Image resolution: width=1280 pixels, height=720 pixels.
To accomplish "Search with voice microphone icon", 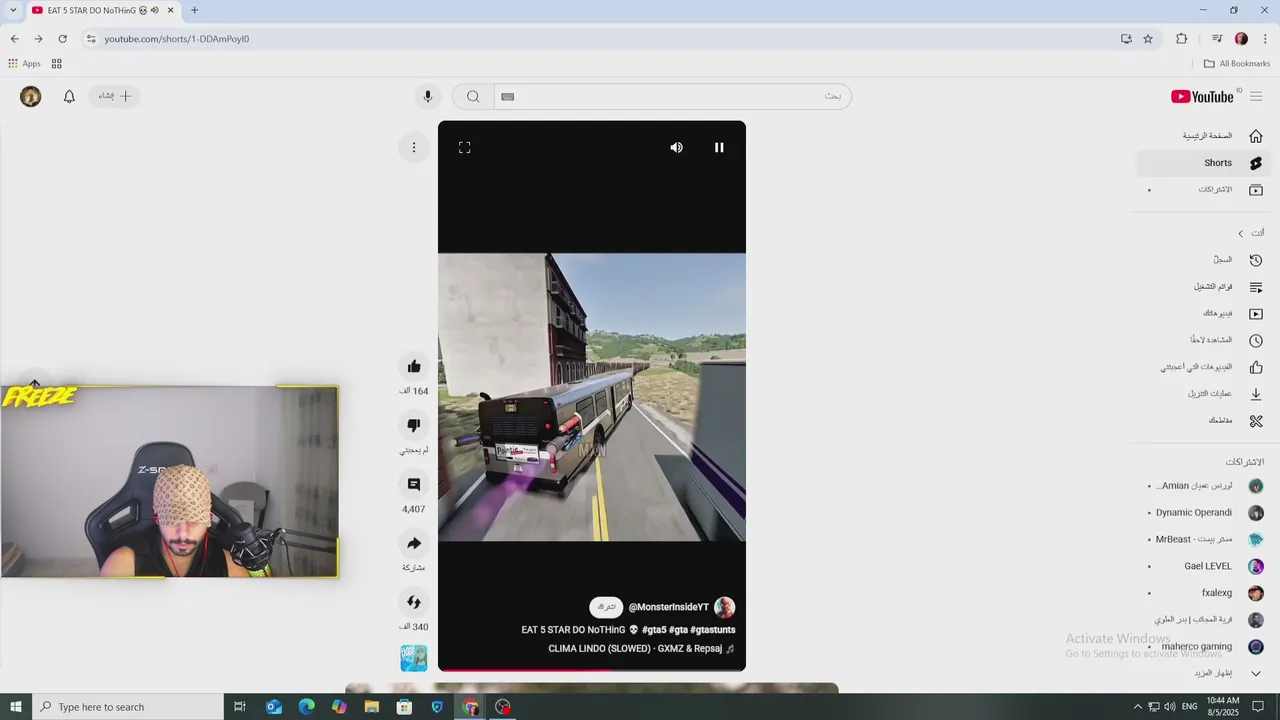I will [x=427, y=96].
